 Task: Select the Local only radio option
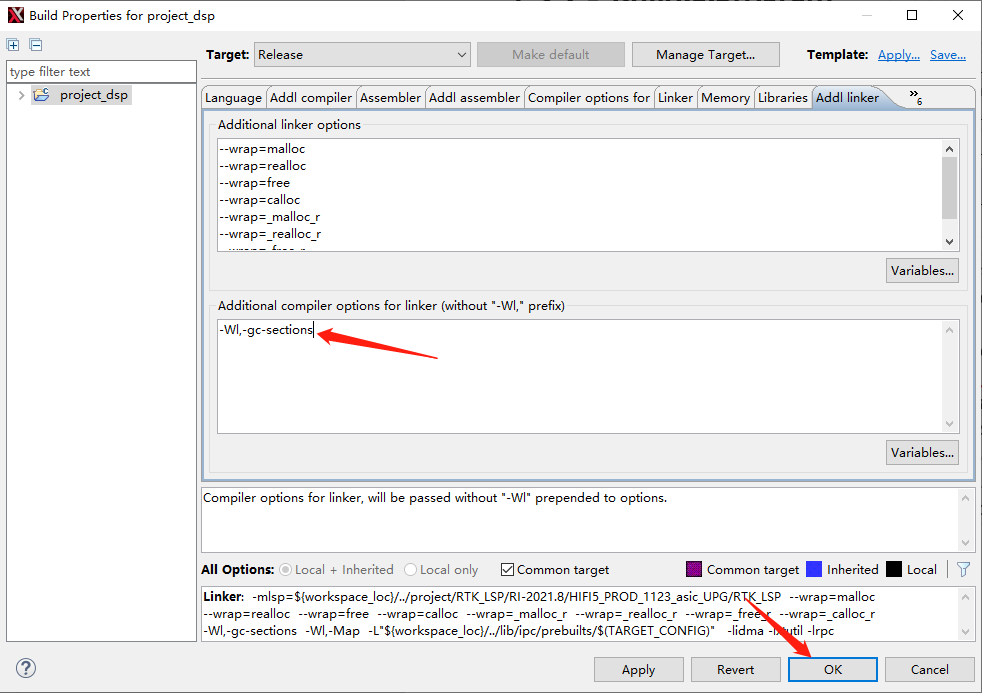(411, 569)
